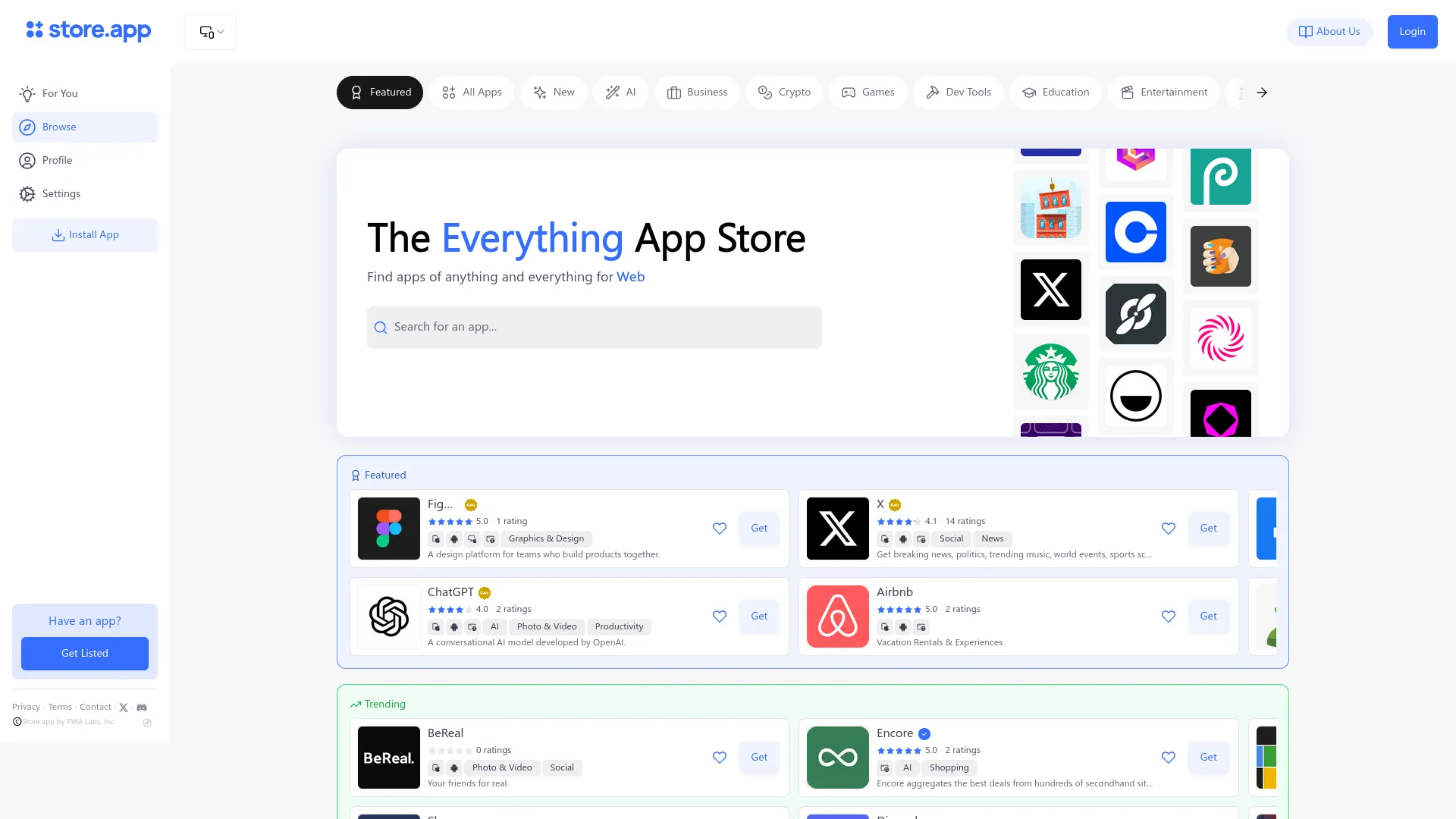Viewport: 1456px width, 819px height.
Task: Get the BeReal app
Action: click(x=759, y=758)
